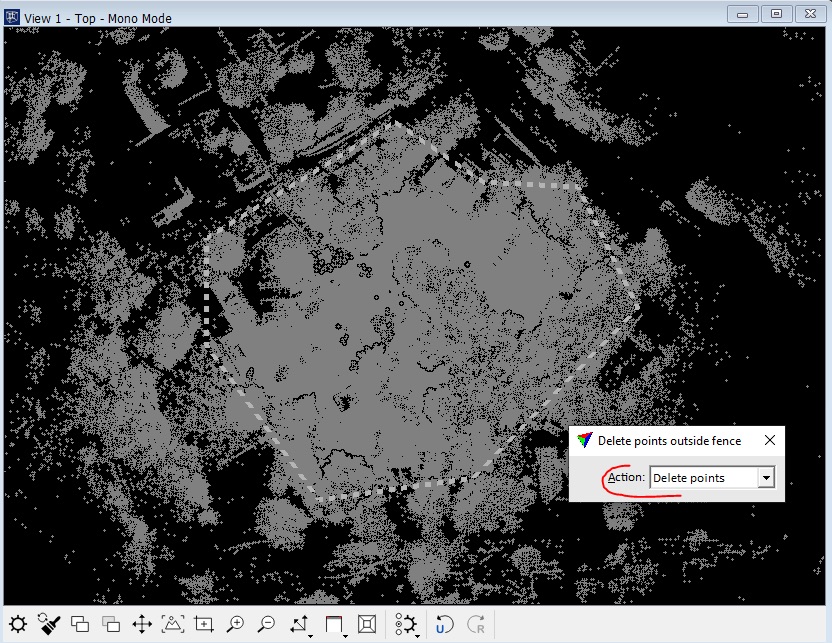Click the Fit View icon
Screen dimensions: 832x643
[x=172, y=623]
